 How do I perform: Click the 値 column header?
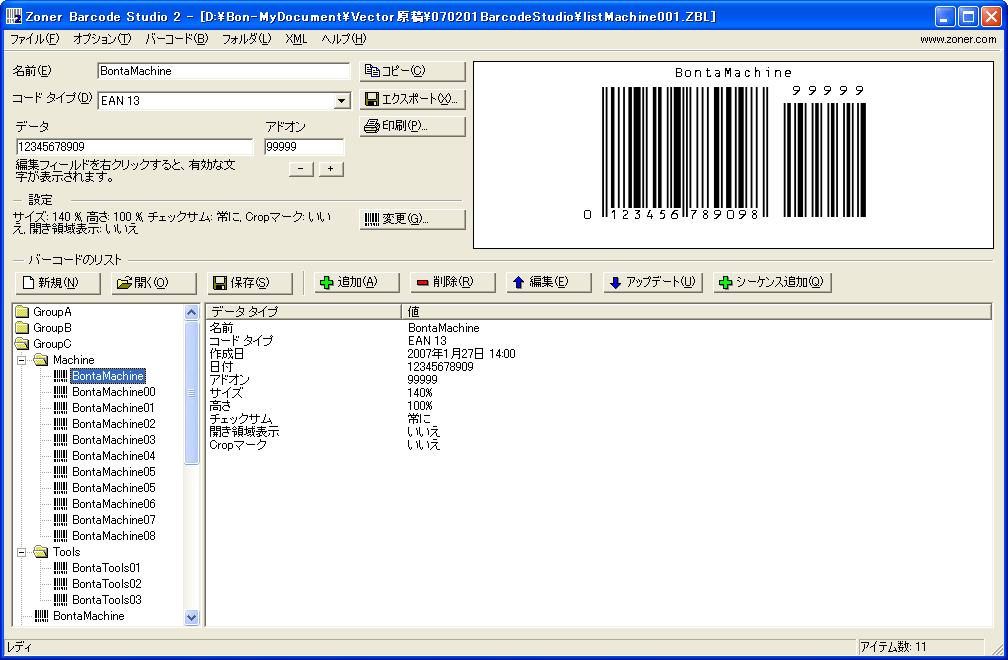[x=696, y=312]
